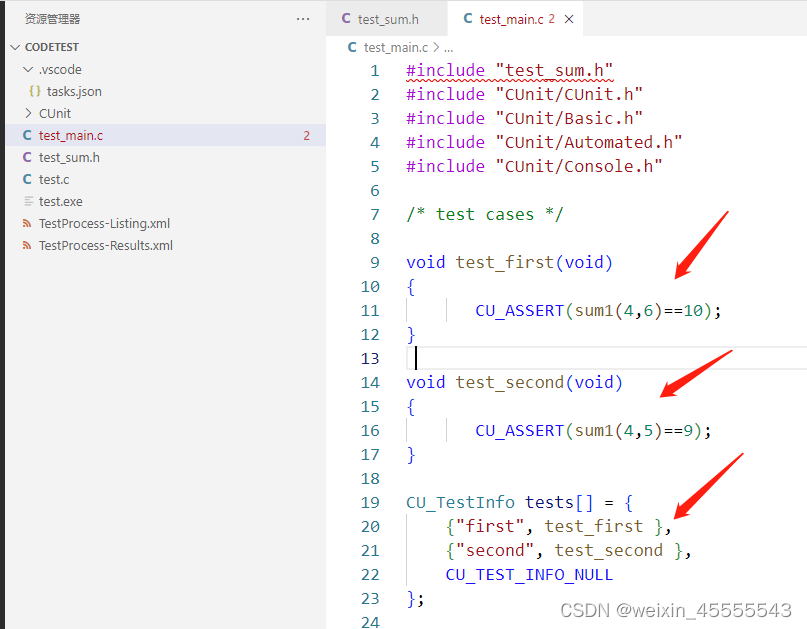Click the C icon beside test_main.c in explorer
This screenshot has height=629, width=807.
point(27,135)
